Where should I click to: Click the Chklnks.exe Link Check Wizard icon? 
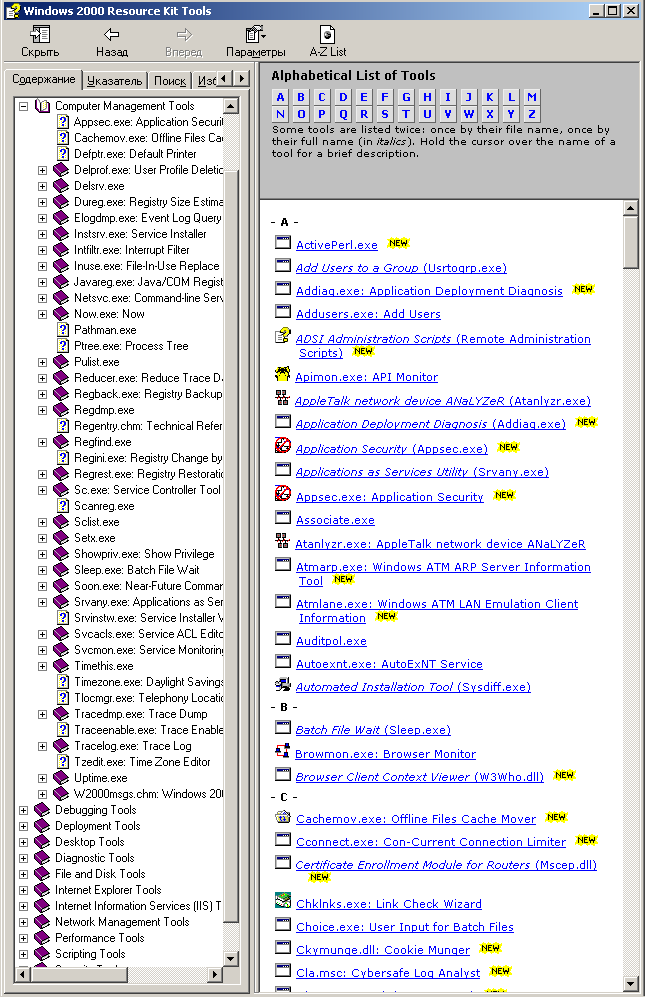tap(283, 901)
